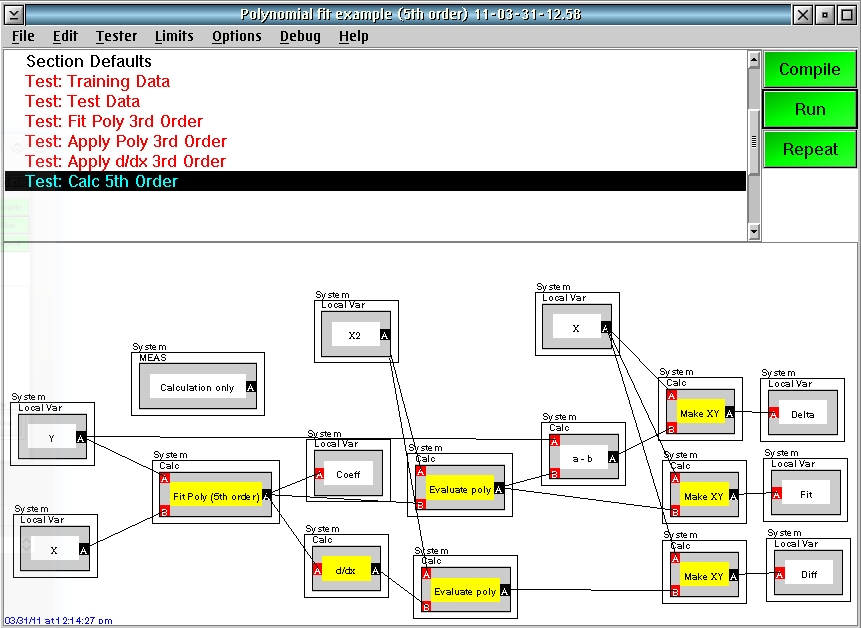This screenshot has height=628, width=861.
Task: Click output port A of Y variable
Action: [x=81, y=438]
